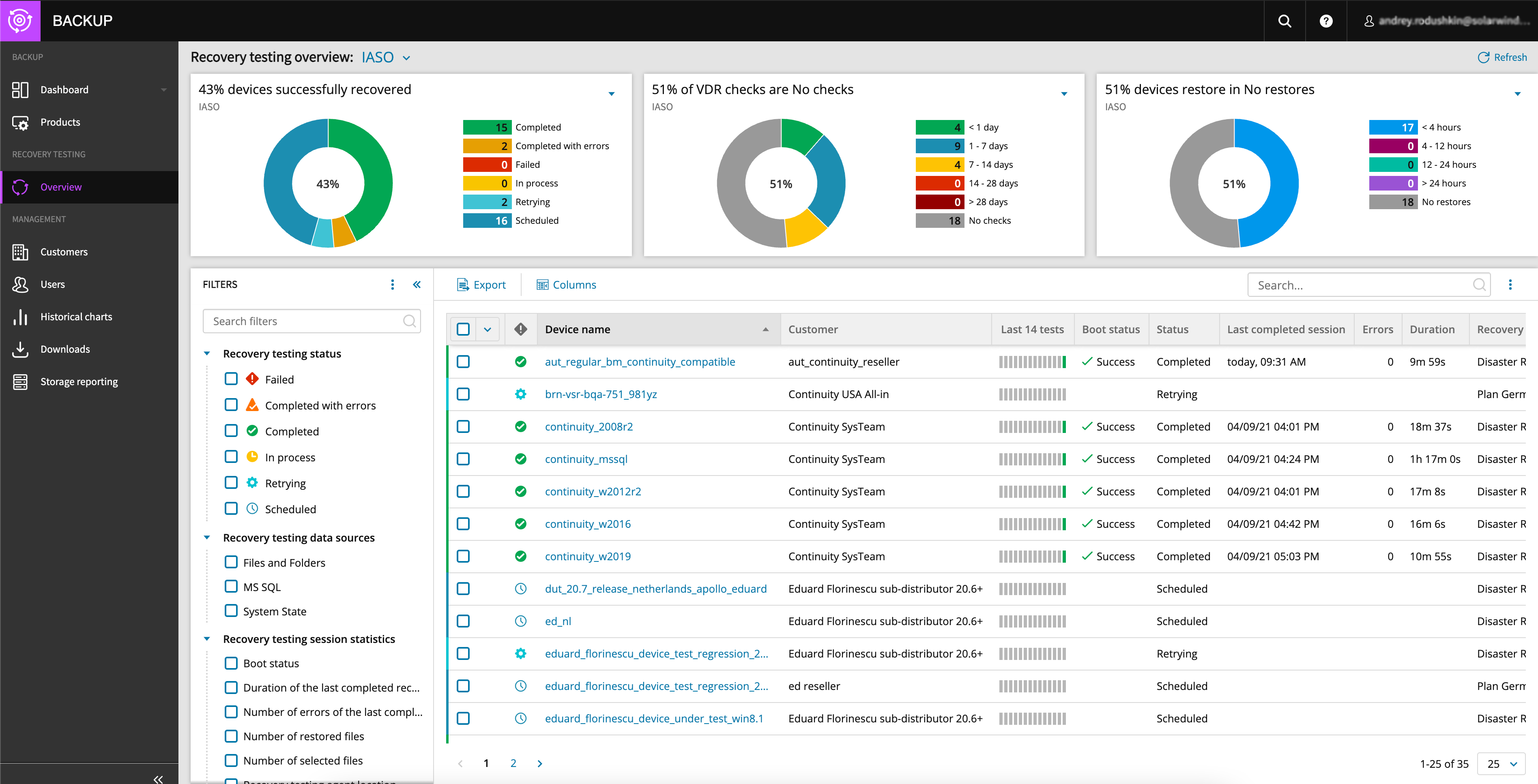Click the retrying gear icon on brn-vsr-bqa-751_981yz
Image resolution: width=1538 pixels, height=784 pixels.
click(521, 394)
